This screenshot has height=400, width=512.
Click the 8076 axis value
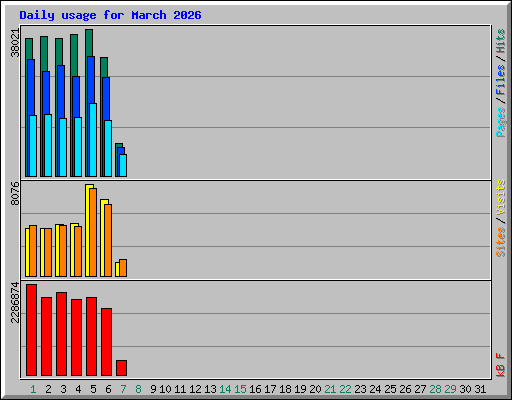[15, 193]
